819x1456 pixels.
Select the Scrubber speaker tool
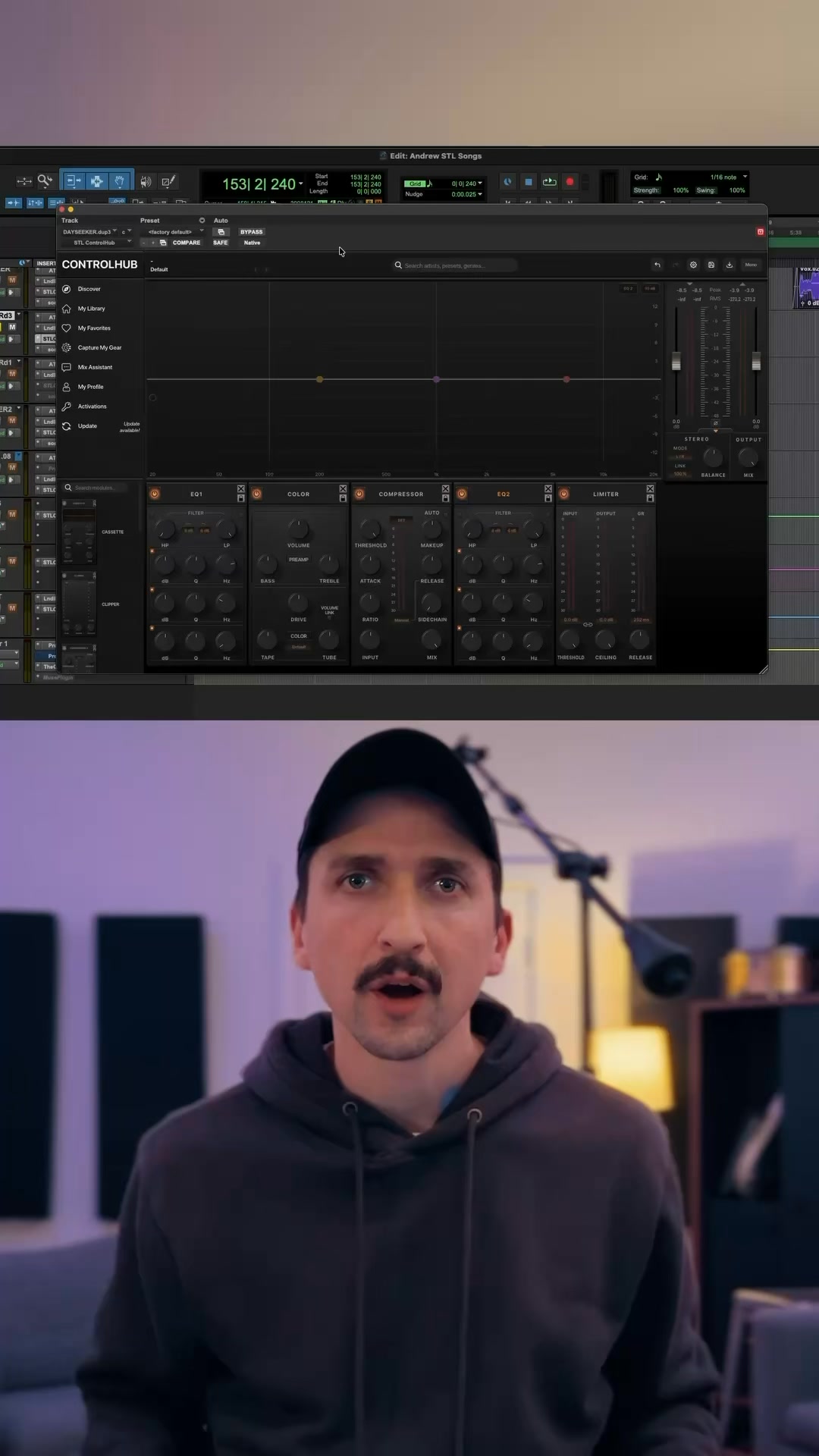(146, 181)
